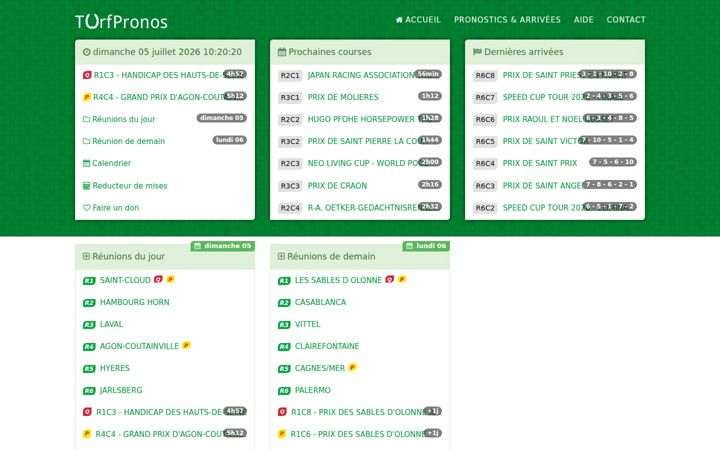This screenshot has height=450, width=720.
Task: Click the R6 badge beside JARLSBERG
Action: [x=89, y=391]
